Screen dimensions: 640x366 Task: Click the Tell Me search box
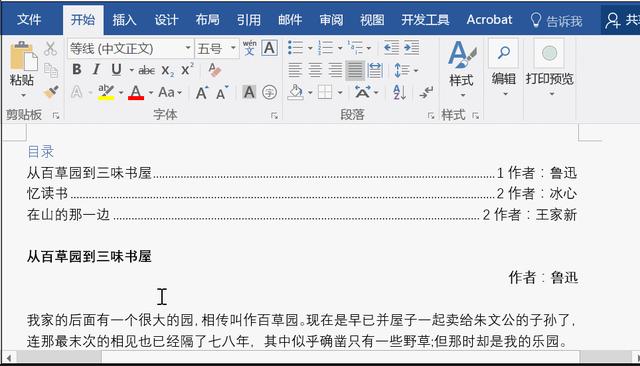coord(556,20)
